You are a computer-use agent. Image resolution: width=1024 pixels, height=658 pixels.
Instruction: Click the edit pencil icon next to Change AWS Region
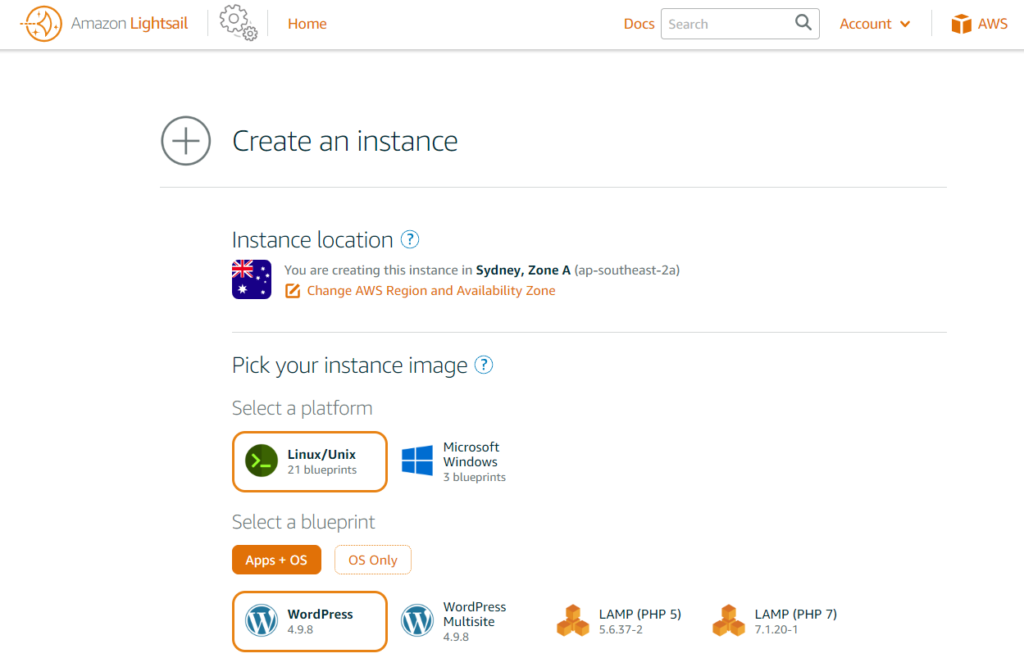click(293, 291)
